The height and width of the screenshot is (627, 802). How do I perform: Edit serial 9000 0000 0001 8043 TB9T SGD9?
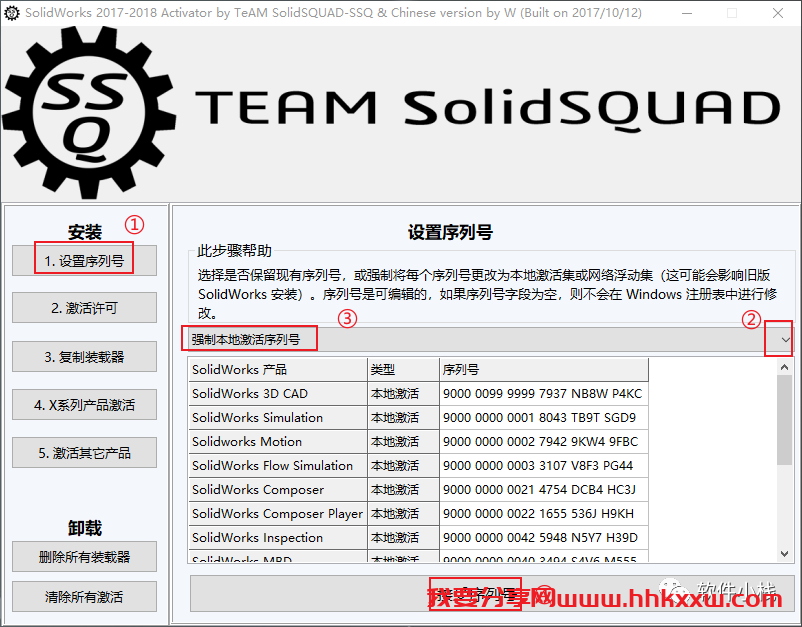point(544,417)
